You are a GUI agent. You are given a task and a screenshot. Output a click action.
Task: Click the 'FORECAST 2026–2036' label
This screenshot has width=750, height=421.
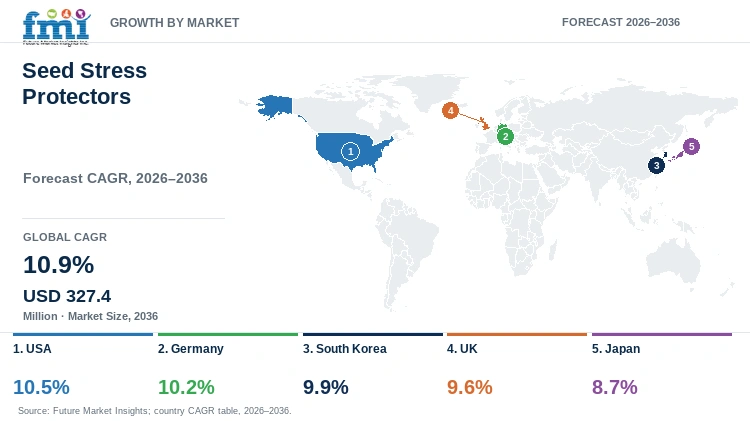(x=621, y=22)
